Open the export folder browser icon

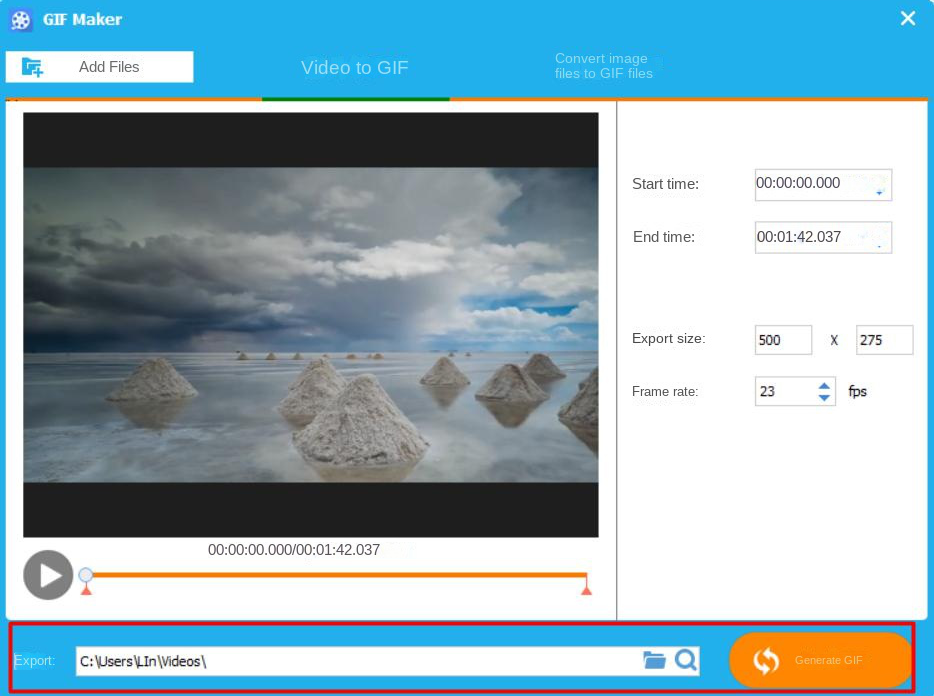[655, 660]
